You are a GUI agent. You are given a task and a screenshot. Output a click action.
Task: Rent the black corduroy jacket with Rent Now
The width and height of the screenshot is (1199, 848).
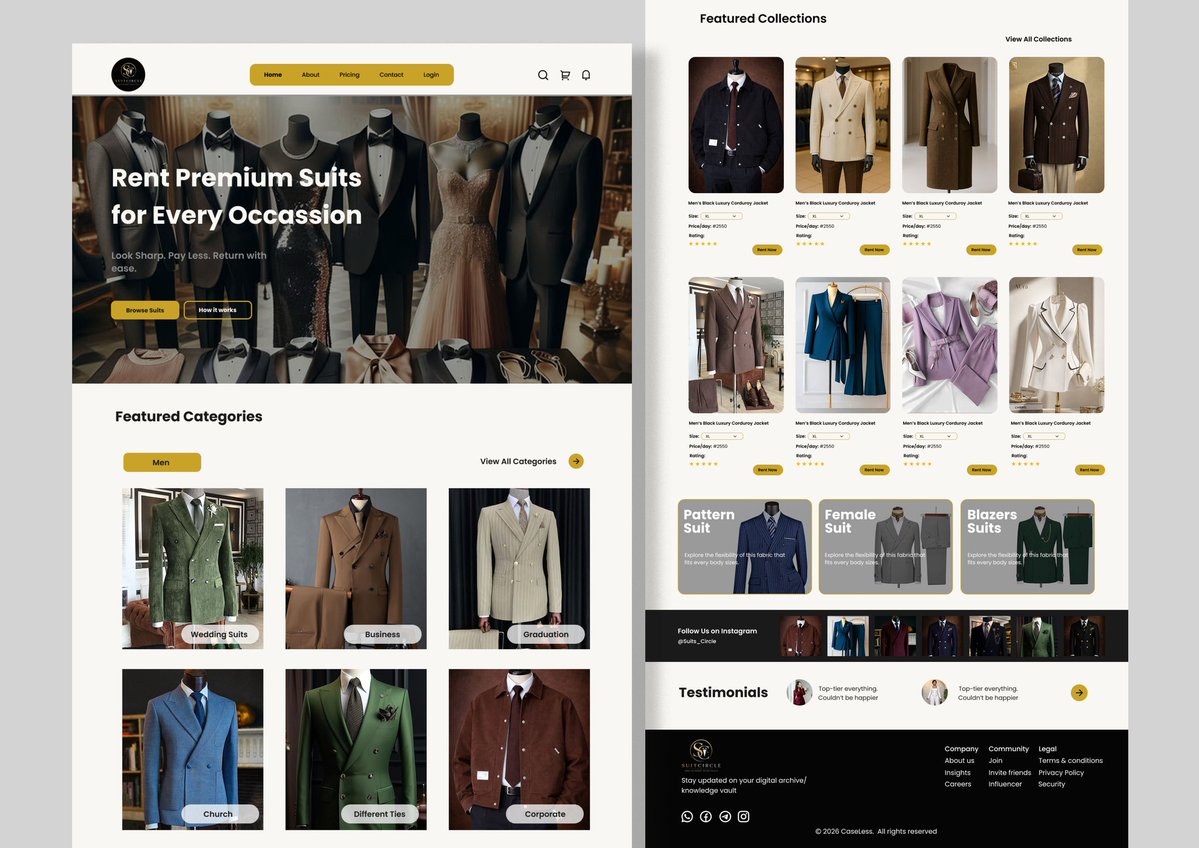[x=767, y=249]
